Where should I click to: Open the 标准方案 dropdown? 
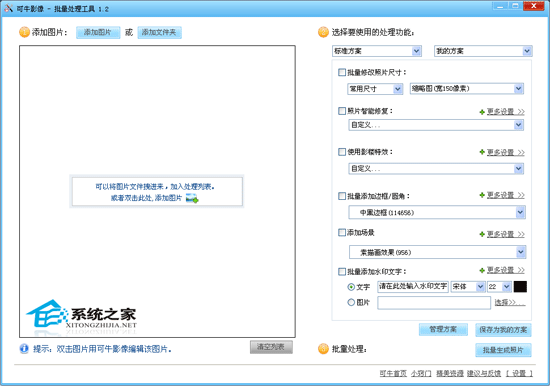(x=376, y=51)
